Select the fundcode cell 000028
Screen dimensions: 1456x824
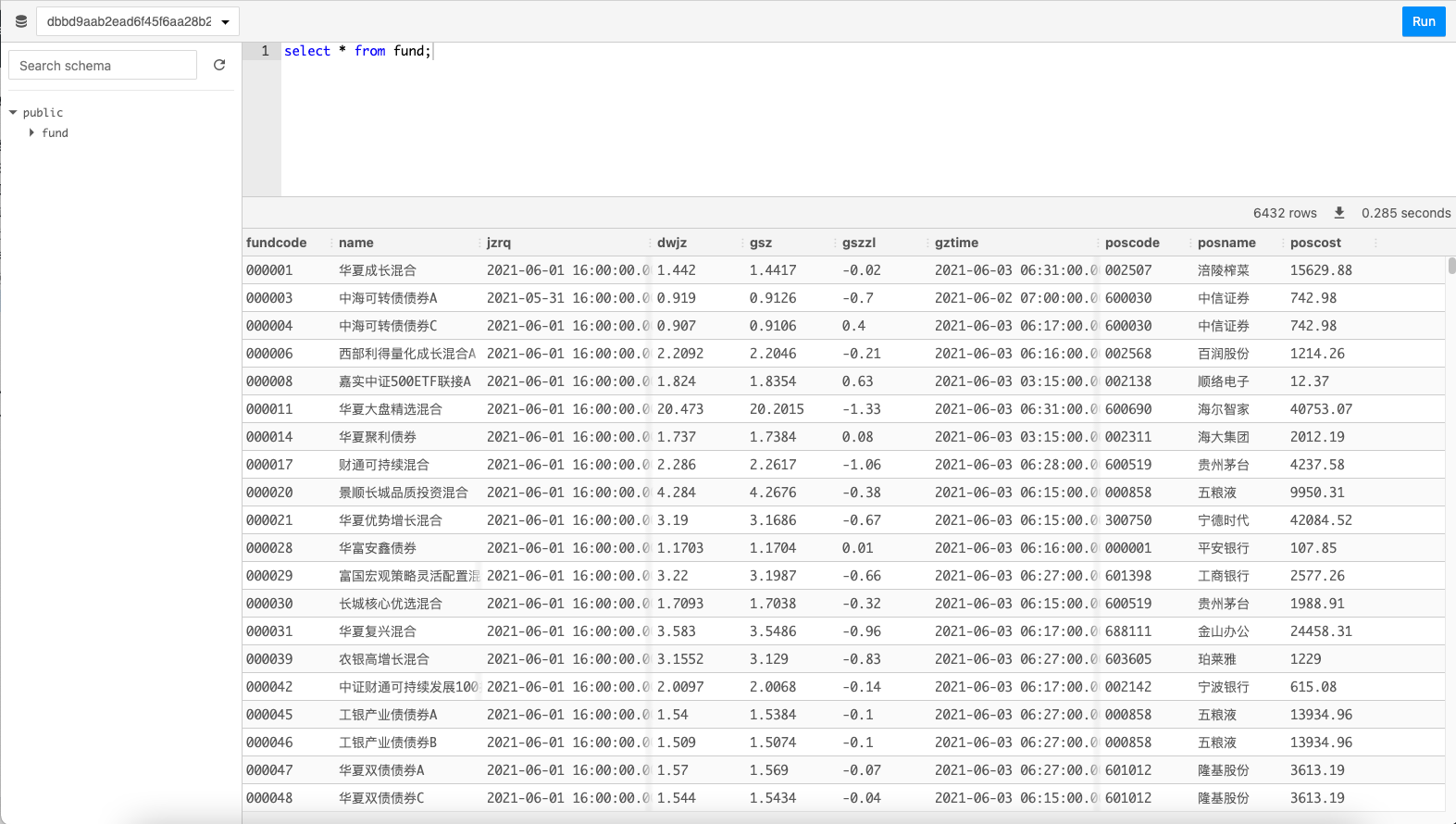tap(269, 548)
